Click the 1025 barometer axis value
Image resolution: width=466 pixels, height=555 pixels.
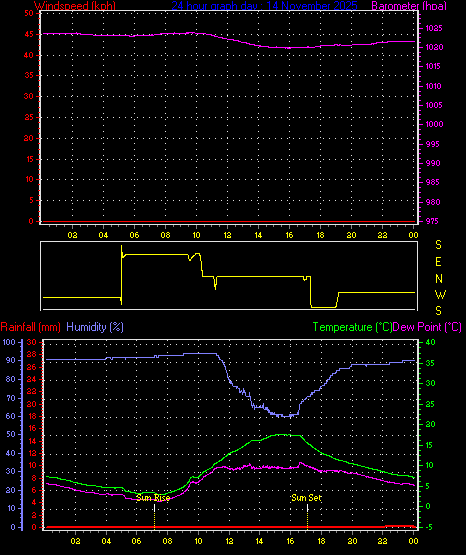[433, 28]
